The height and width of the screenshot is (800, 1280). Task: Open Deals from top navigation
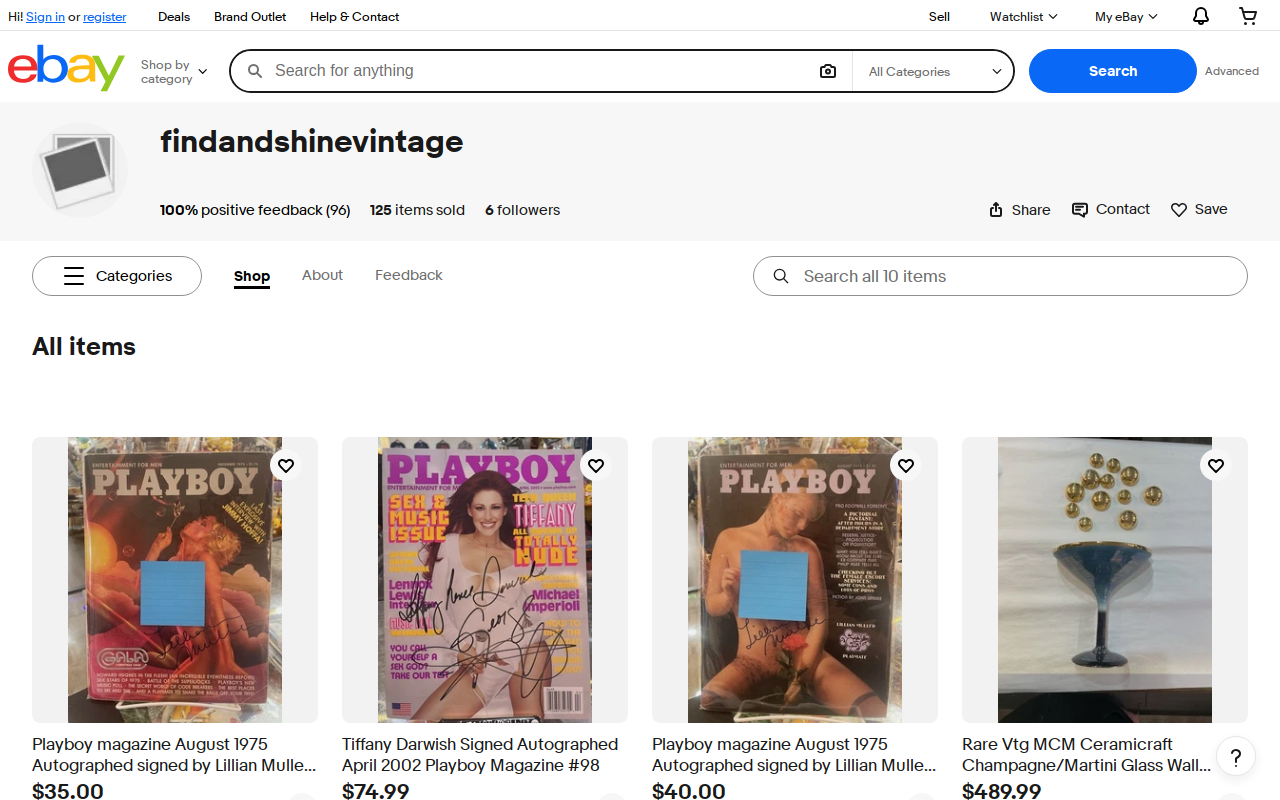click(174, 16)
